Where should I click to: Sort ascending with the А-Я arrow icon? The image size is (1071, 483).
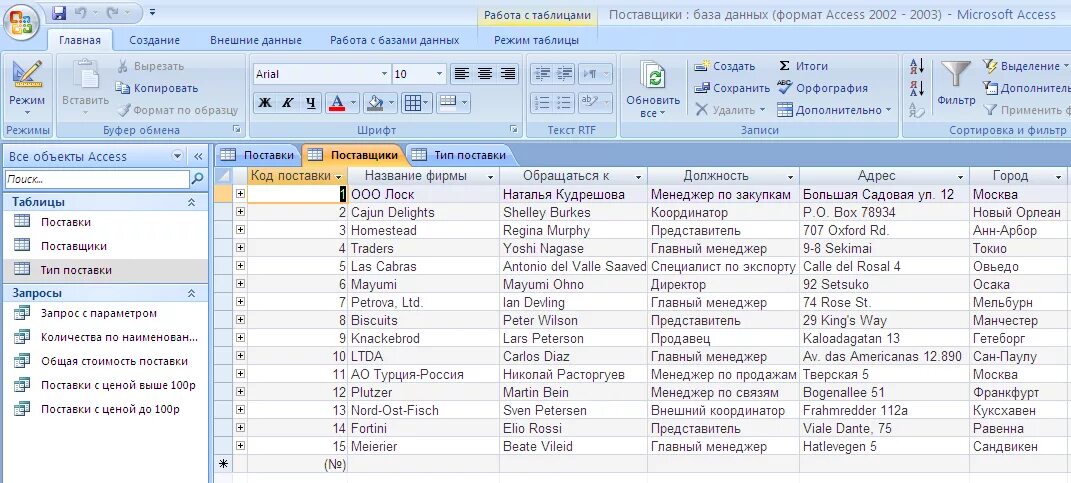pos(917,66)
